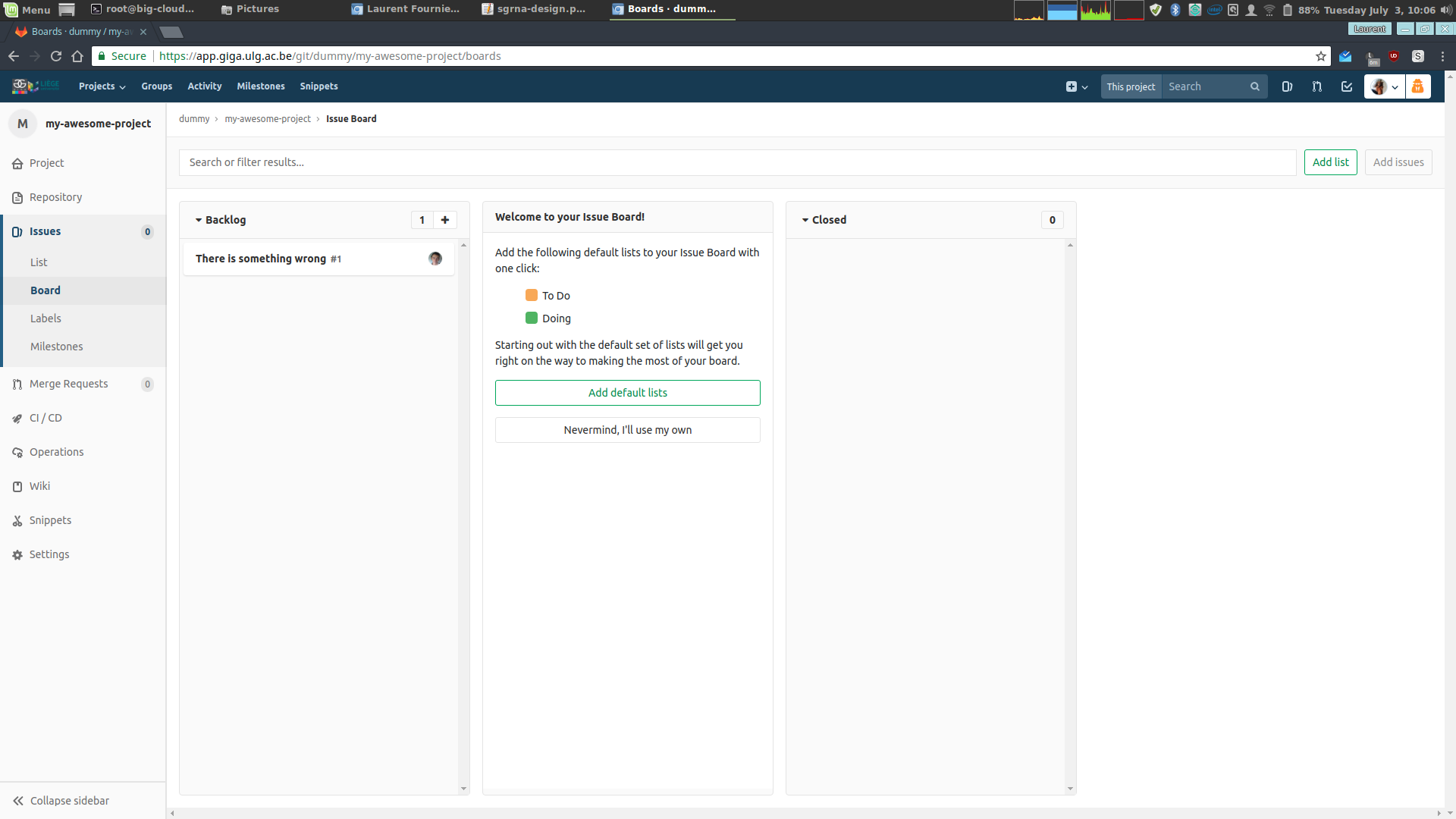Open the Issues icon in top navbar
Viewport: 1456px width, 819px height.
click(x=1287, y=86)
